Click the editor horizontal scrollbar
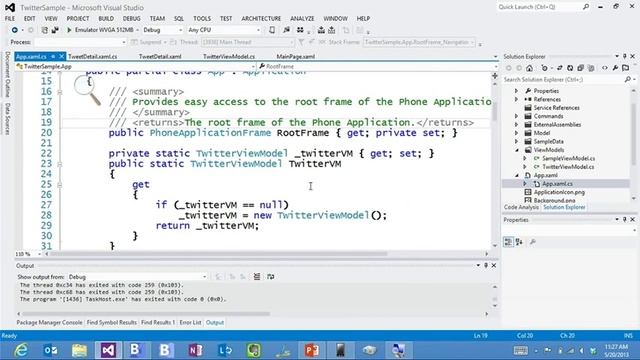Image resolution: width=640 pixels, height=360 pixels. click(218, 254)
